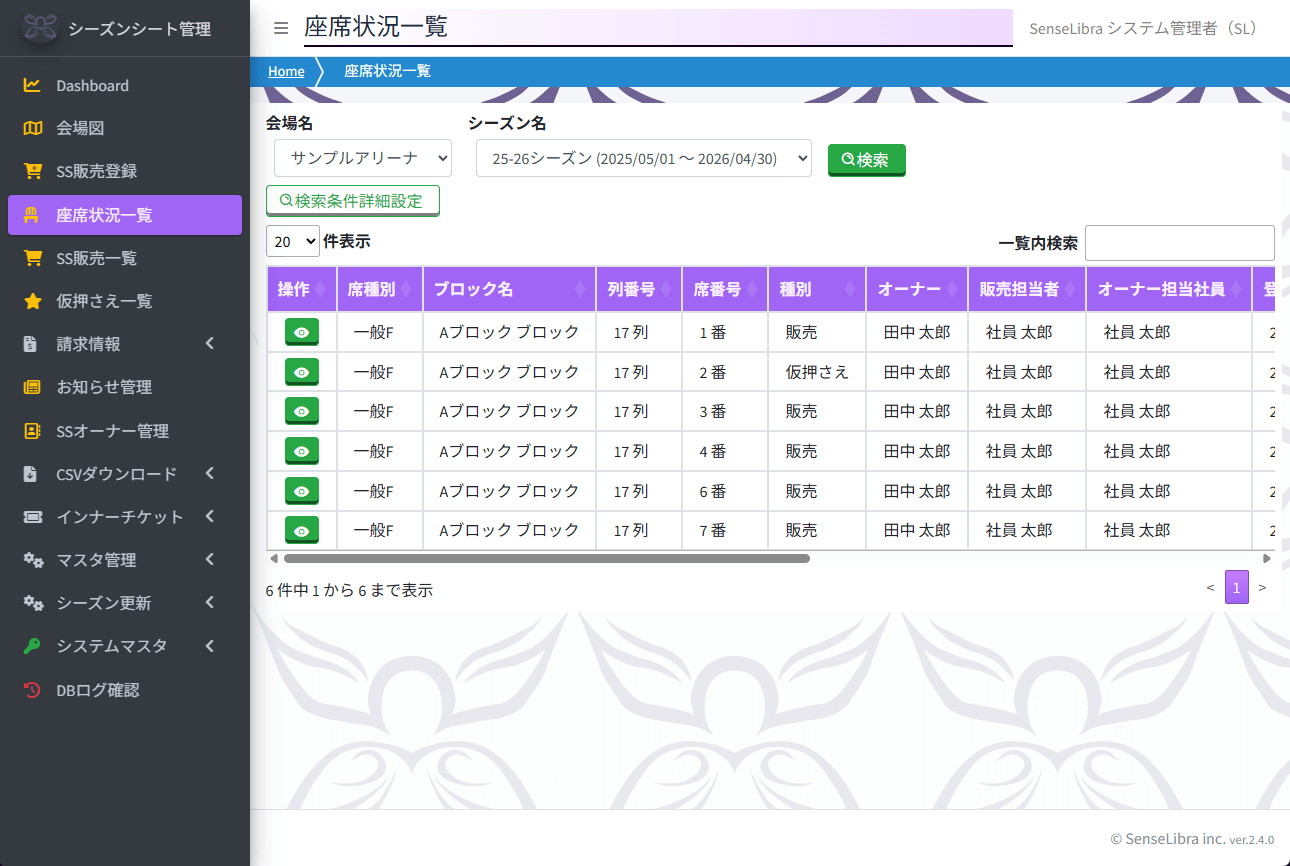Screen dimensions: 1290x866
Task: Open the Dashboard from the sidebar
Action: [x=90, y=85]
